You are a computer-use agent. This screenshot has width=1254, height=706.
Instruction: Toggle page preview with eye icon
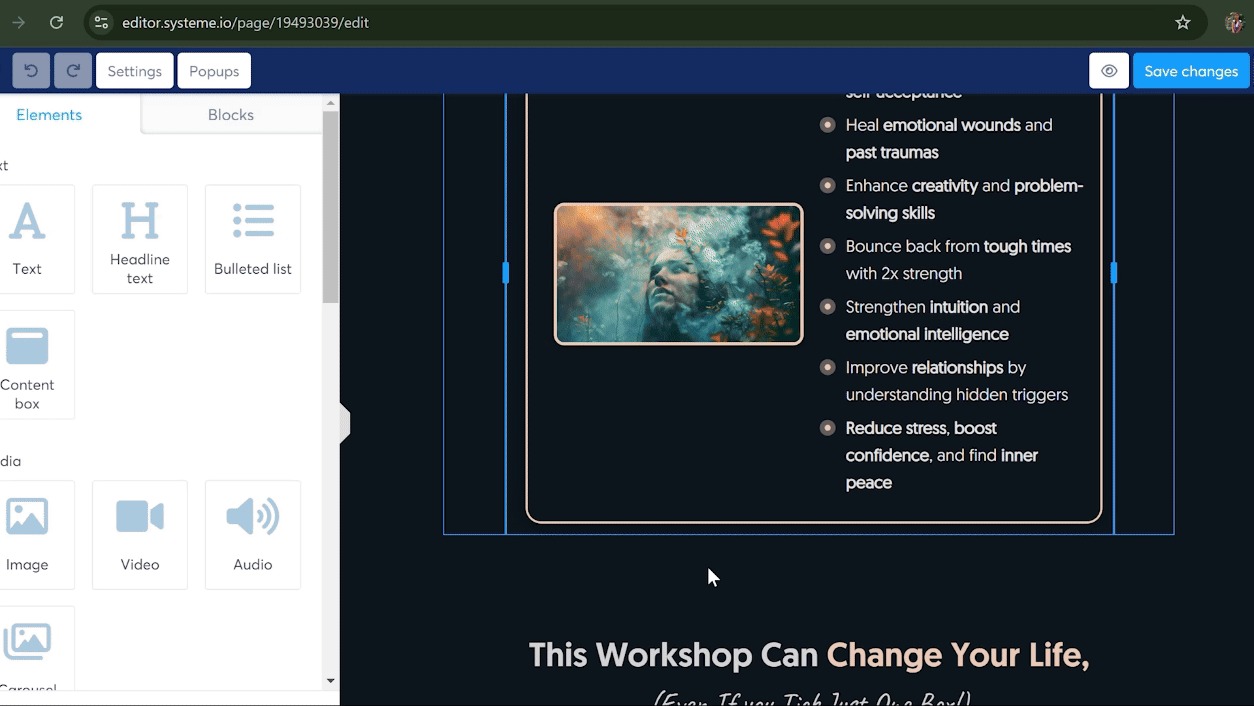[x=1109, y=71]
